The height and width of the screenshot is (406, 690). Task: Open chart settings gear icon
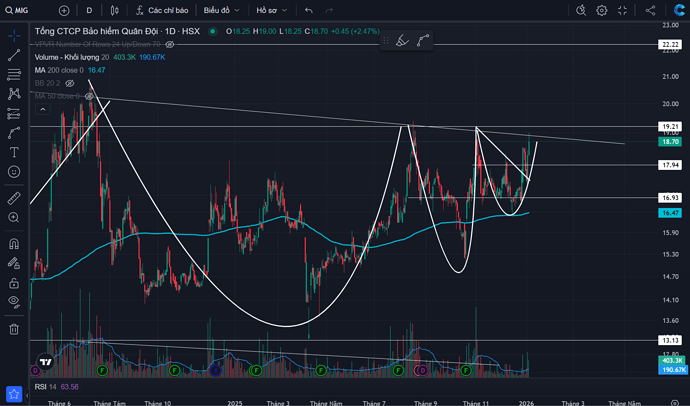tap(602, 10)
